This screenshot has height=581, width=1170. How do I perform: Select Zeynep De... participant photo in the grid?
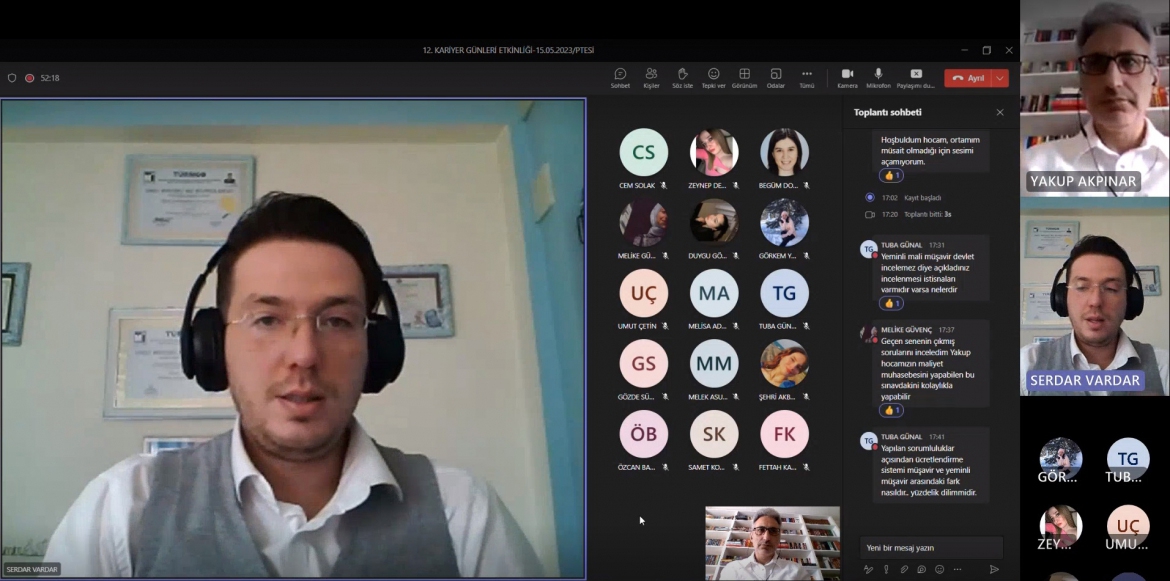click(x=713, y=152)
